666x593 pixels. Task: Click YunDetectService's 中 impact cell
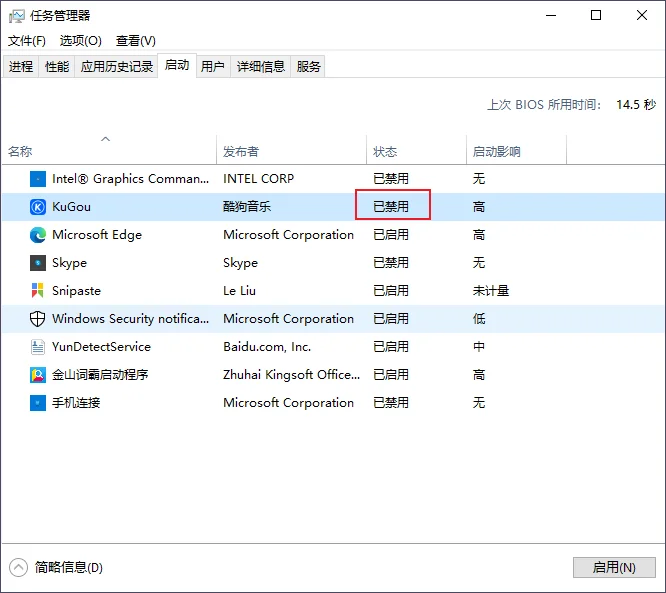tap(479, 347)
